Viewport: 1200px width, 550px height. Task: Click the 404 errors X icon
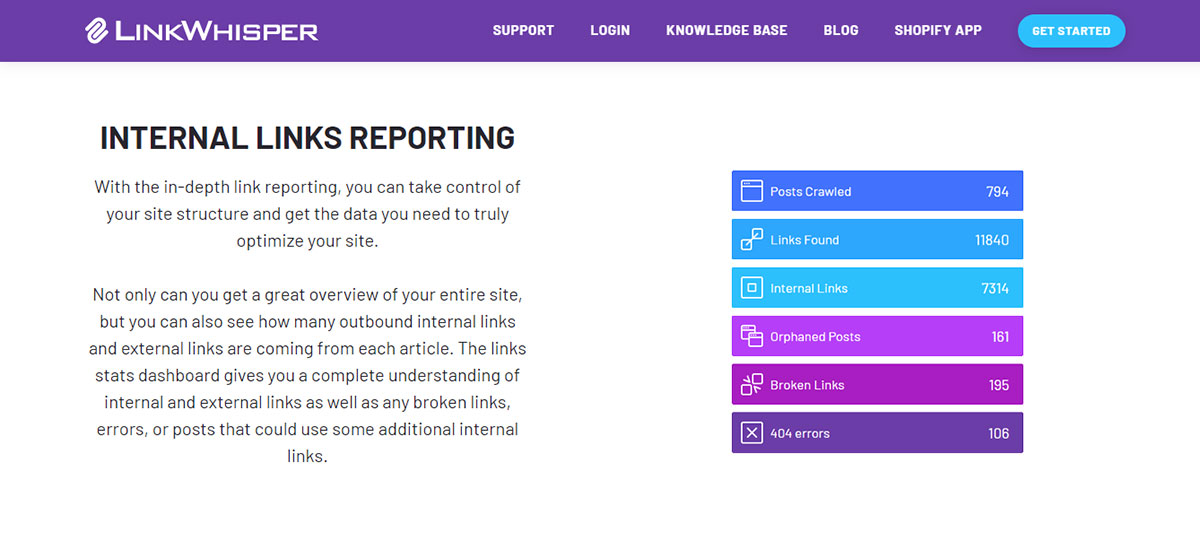pos(751,433)
